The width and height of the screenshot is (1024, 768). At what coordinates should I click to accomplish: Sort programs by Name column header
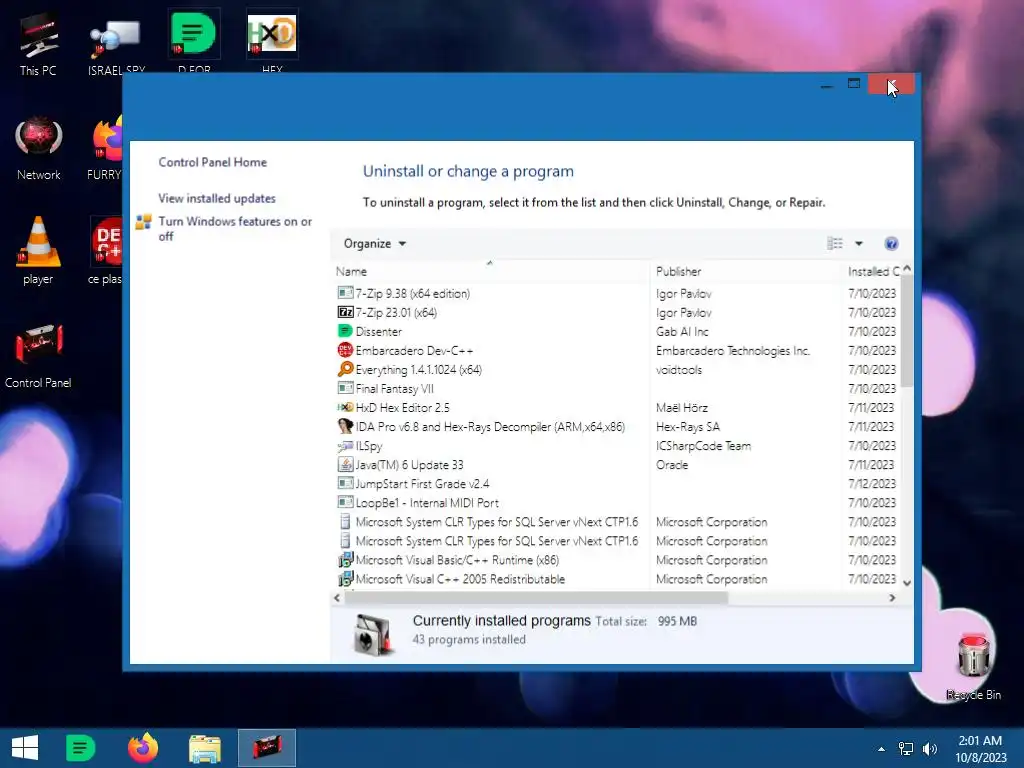click(x=490, y=272)
